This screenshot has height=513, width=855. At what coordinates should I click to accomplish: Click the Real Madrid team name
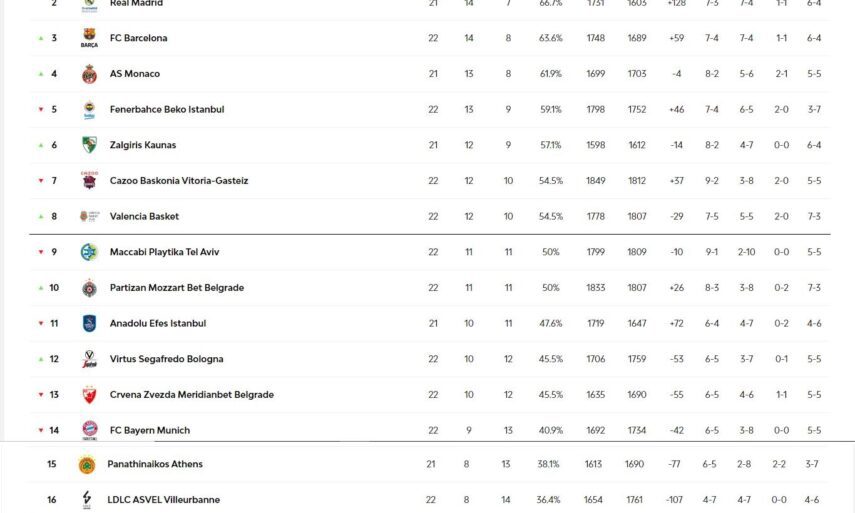(136, 4)
